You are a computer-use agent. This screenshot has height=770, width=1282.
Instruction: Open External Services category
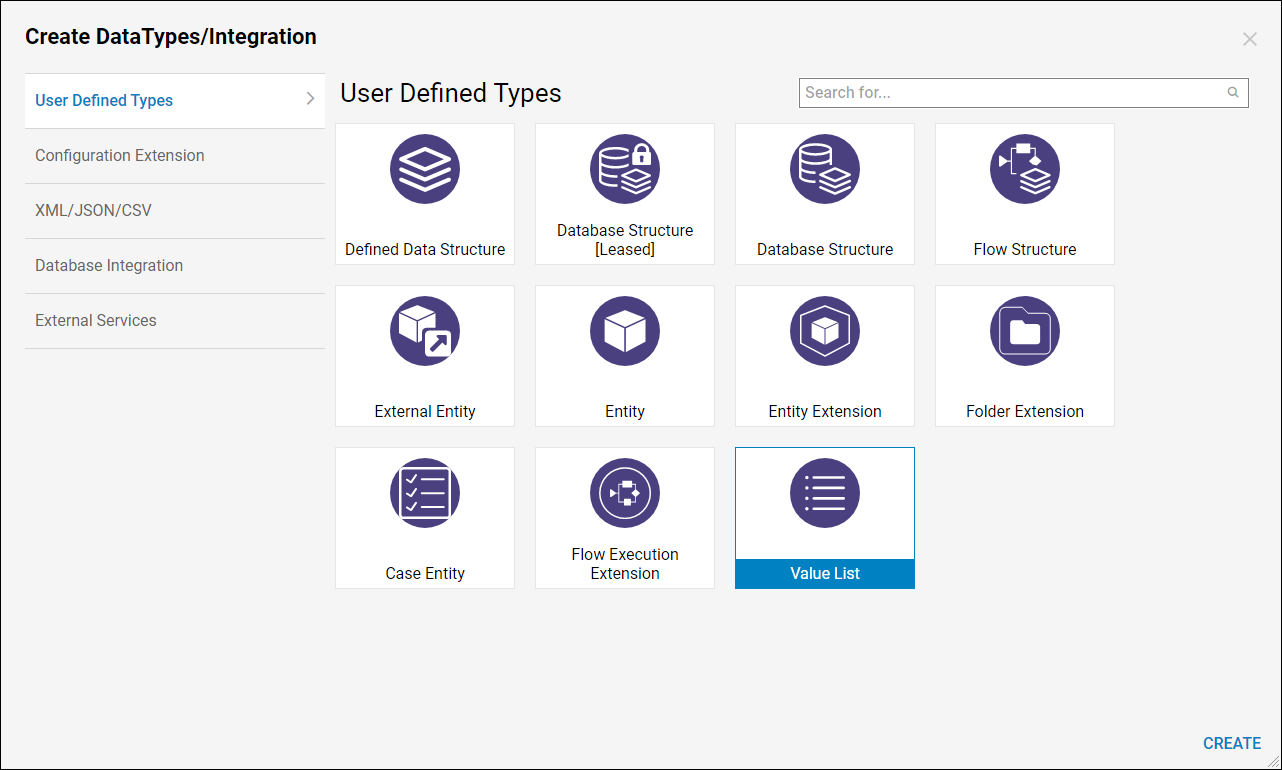(175, 321)
